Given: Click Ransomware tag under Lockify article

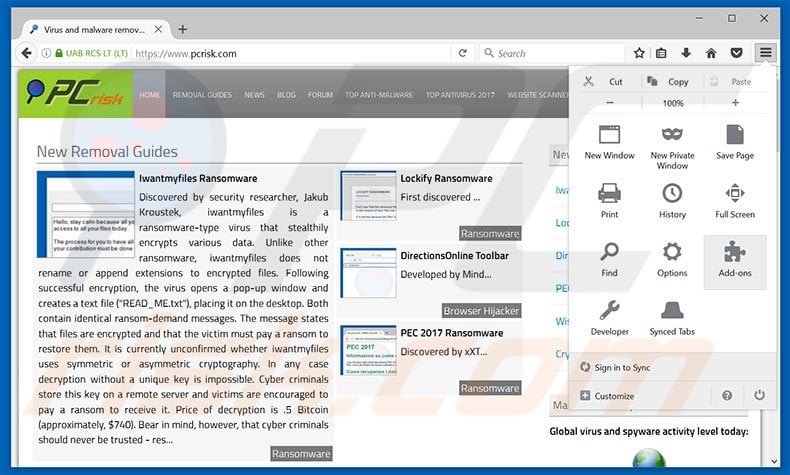Looking at the screenshot, I should (490, 234).
